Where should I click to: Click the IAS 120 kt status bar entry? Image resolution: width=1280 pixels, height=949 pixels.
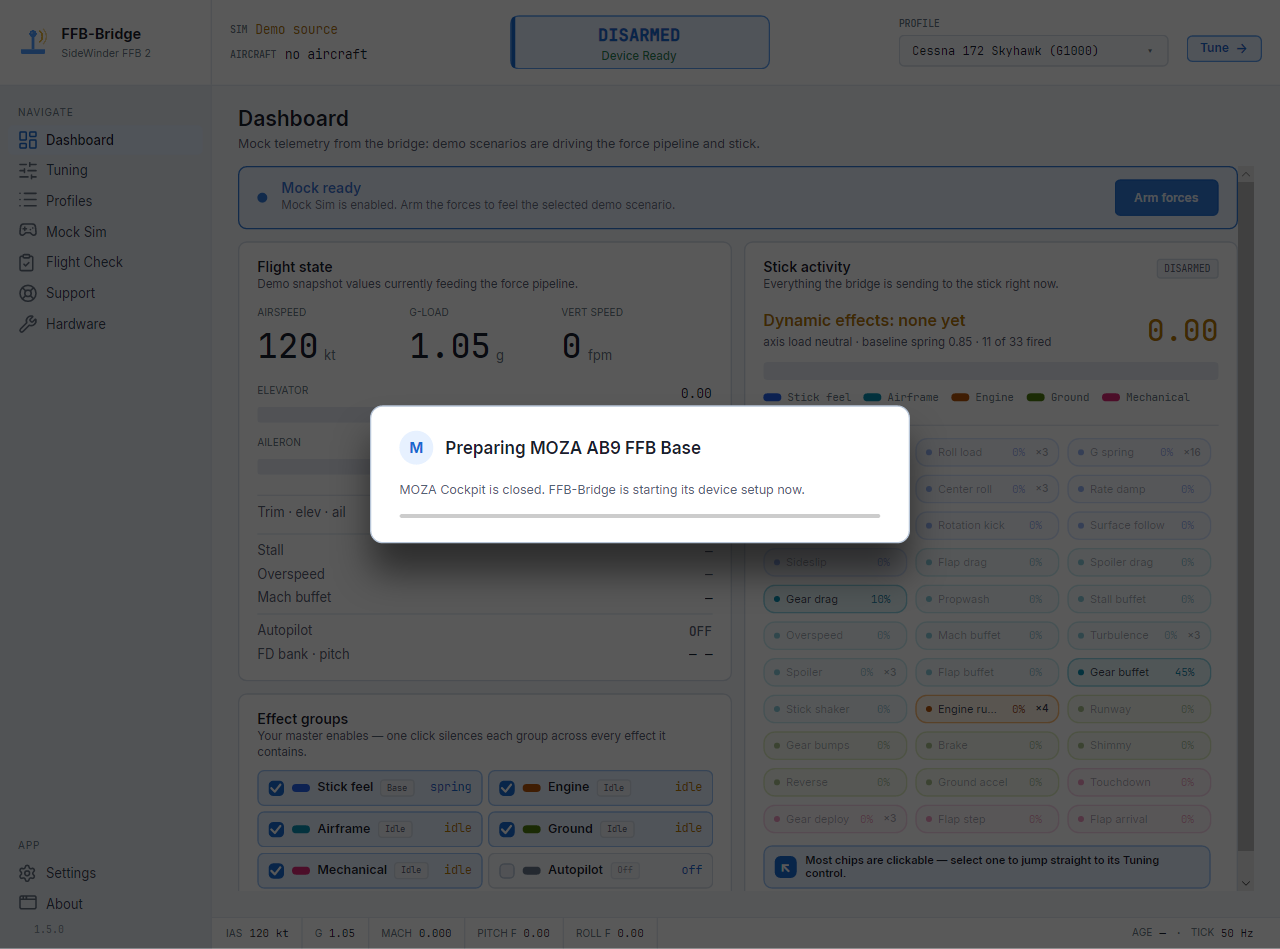tap(257, 933)
